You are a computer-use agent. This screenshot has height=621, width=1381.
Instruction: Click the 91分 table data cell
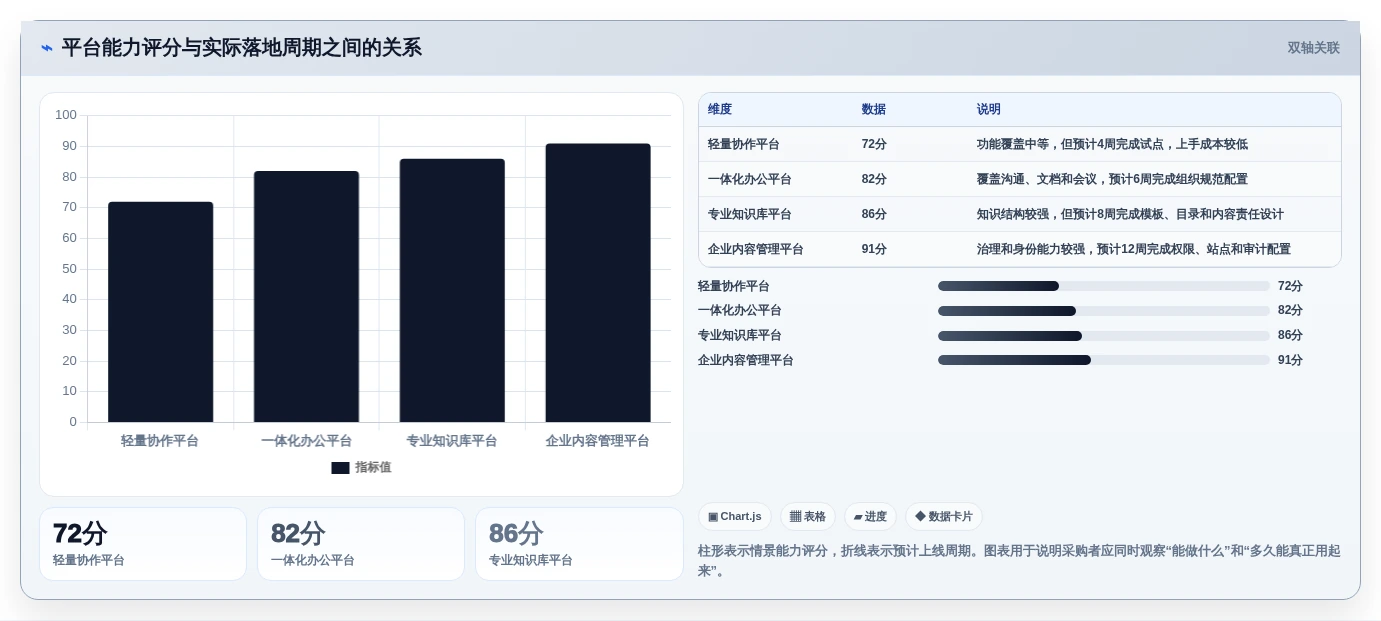(874, 249)
